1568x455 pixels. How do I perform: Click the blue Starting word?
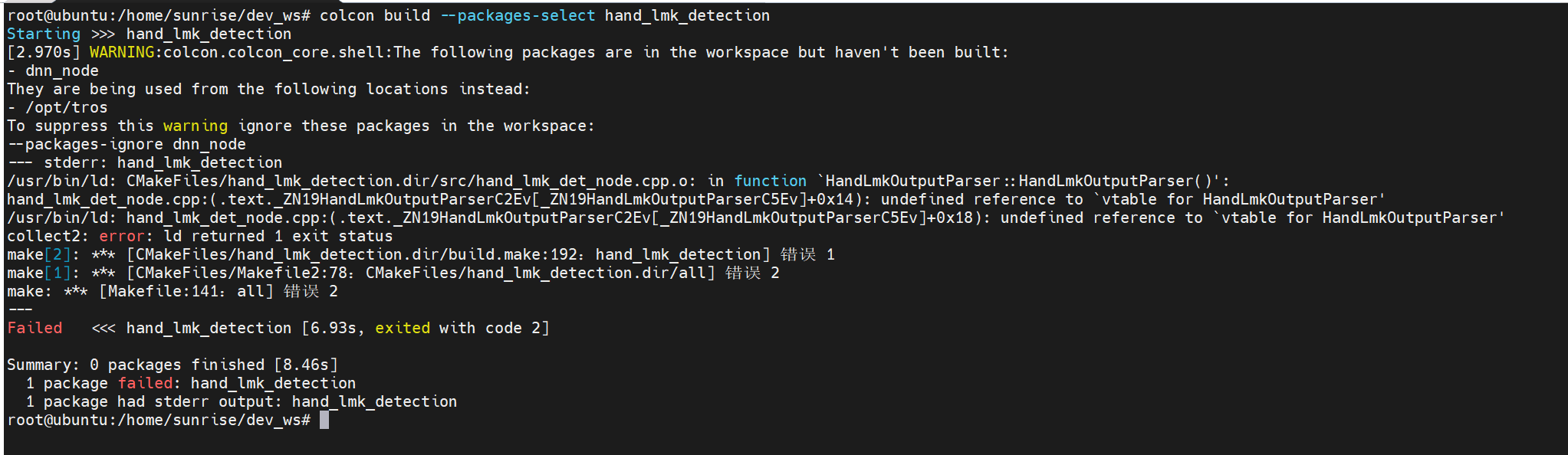coord(43,34)
